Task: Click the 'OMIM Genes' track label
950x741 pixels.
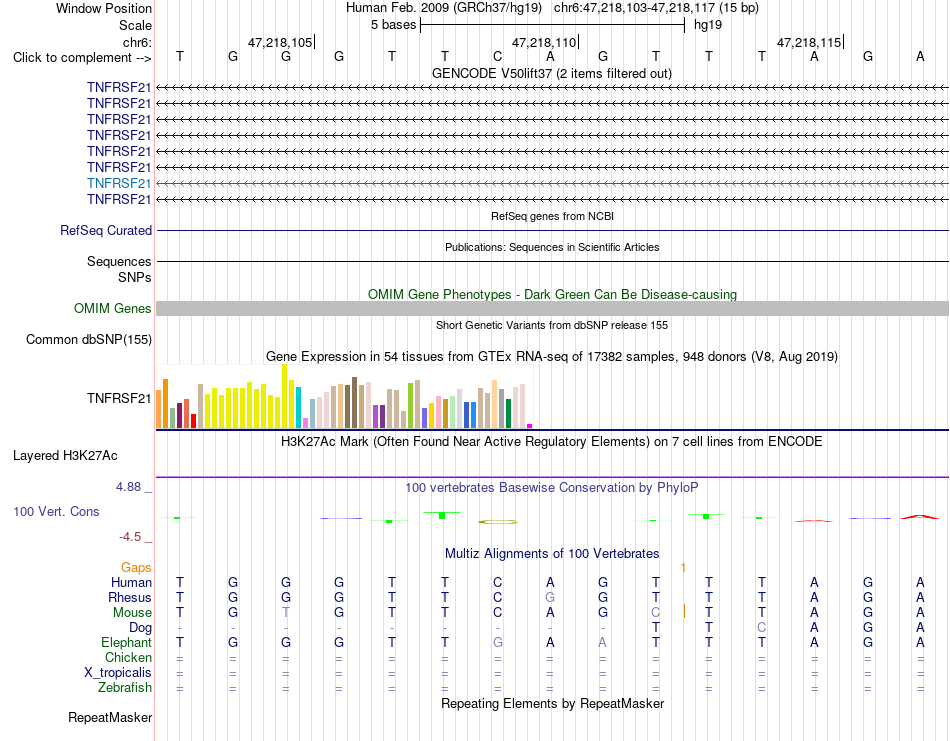Action: click(x=113, y=308)
